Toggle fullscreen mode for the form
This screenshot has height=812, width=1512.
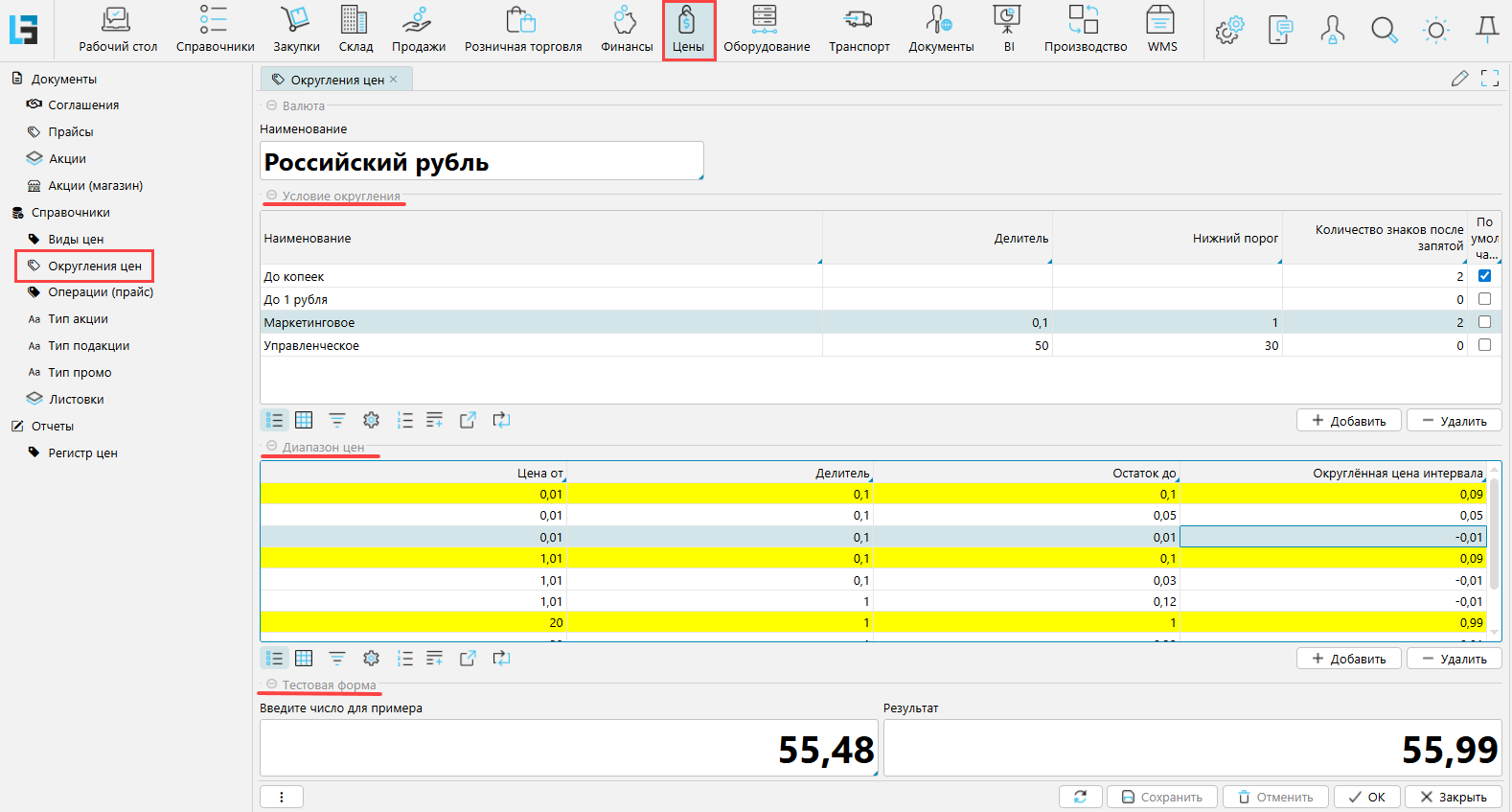tap(1490, 79)
